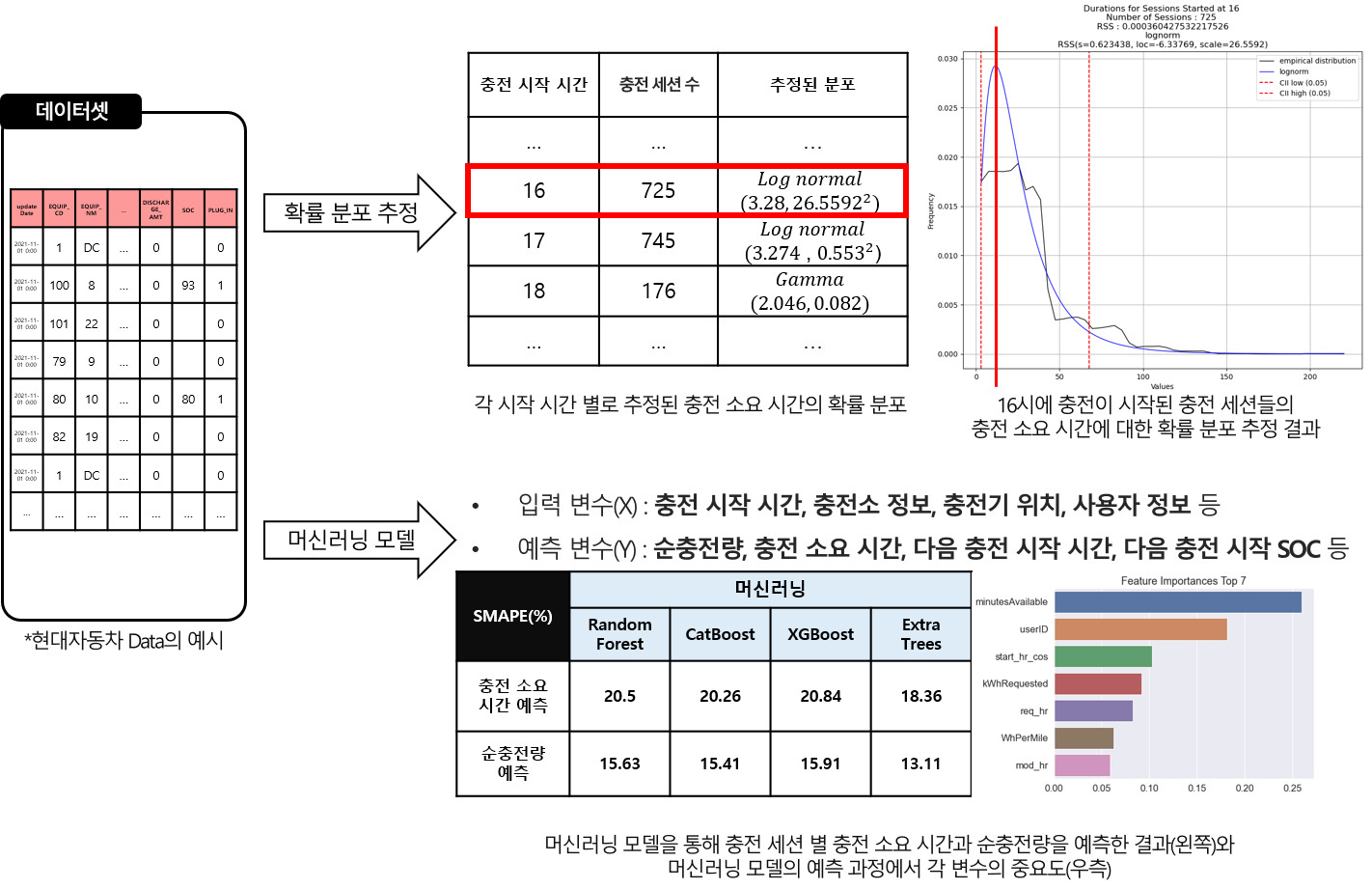Image resolution: width=1372 pixels, height=889 pixels.
Task: Click the lognorm legend entry
Action: (x=1293, y=71)
